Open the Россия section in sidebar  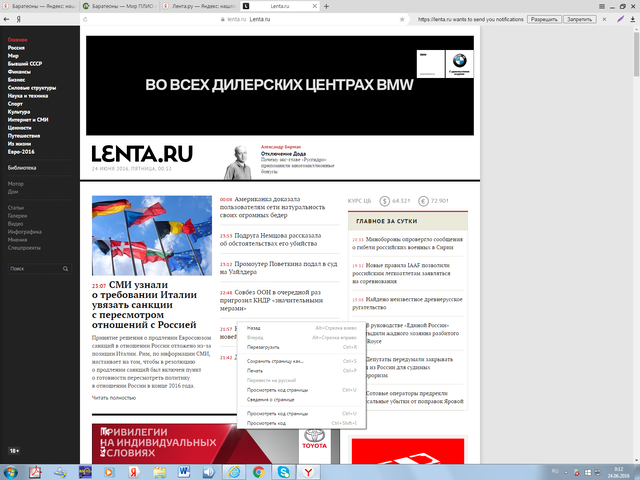coord(16,48)
